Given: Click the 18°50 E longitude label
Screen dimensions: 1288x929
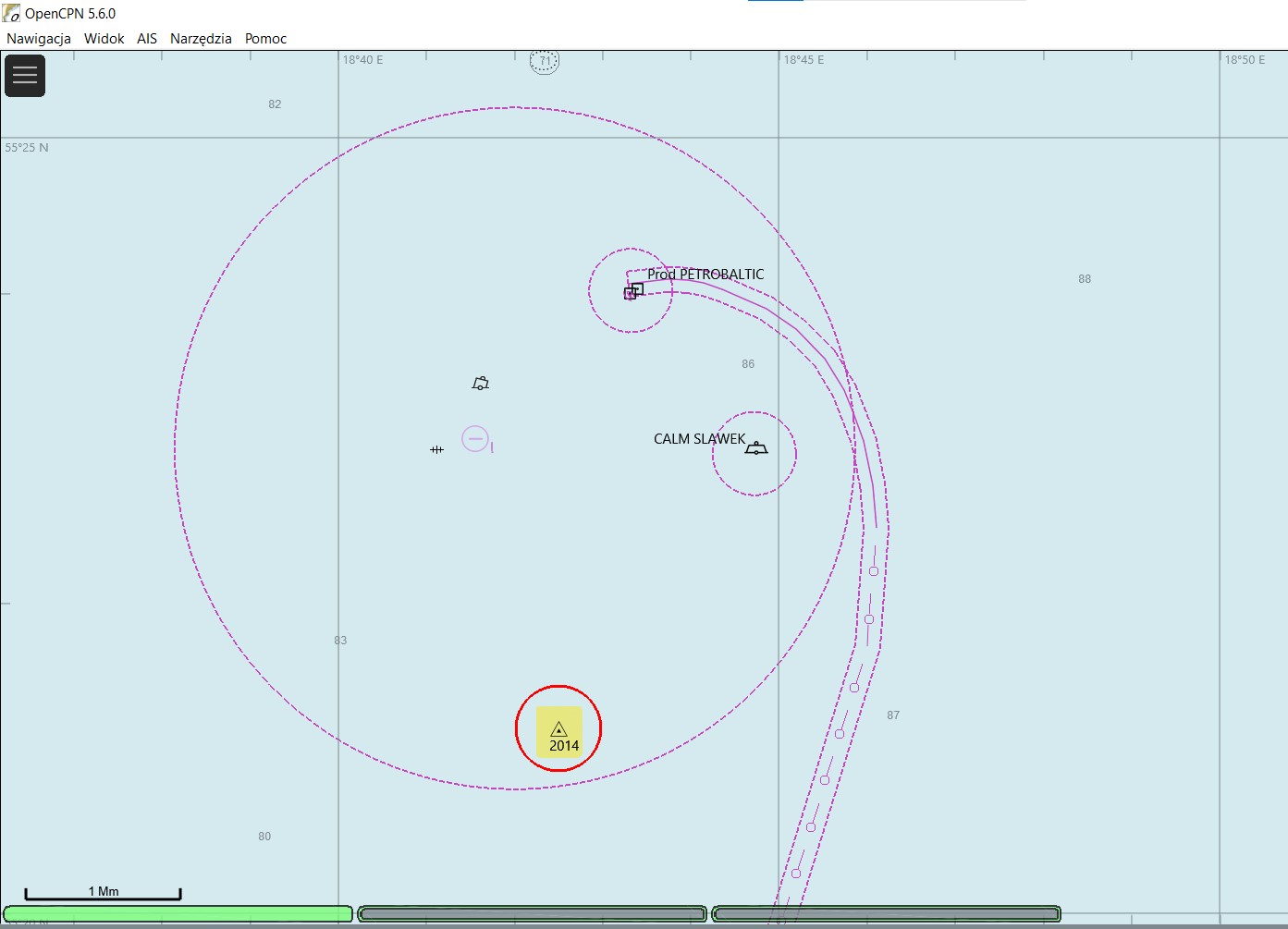Looking at the screenshot, I should coord(1245,60).
